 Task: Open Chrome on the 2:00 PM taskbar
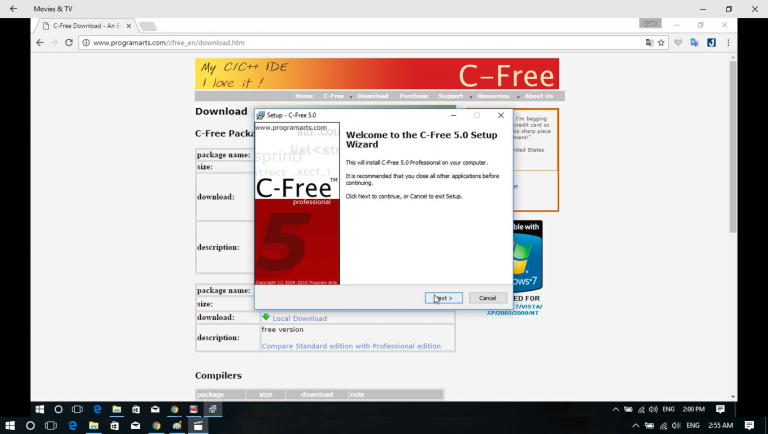(174, 409)
